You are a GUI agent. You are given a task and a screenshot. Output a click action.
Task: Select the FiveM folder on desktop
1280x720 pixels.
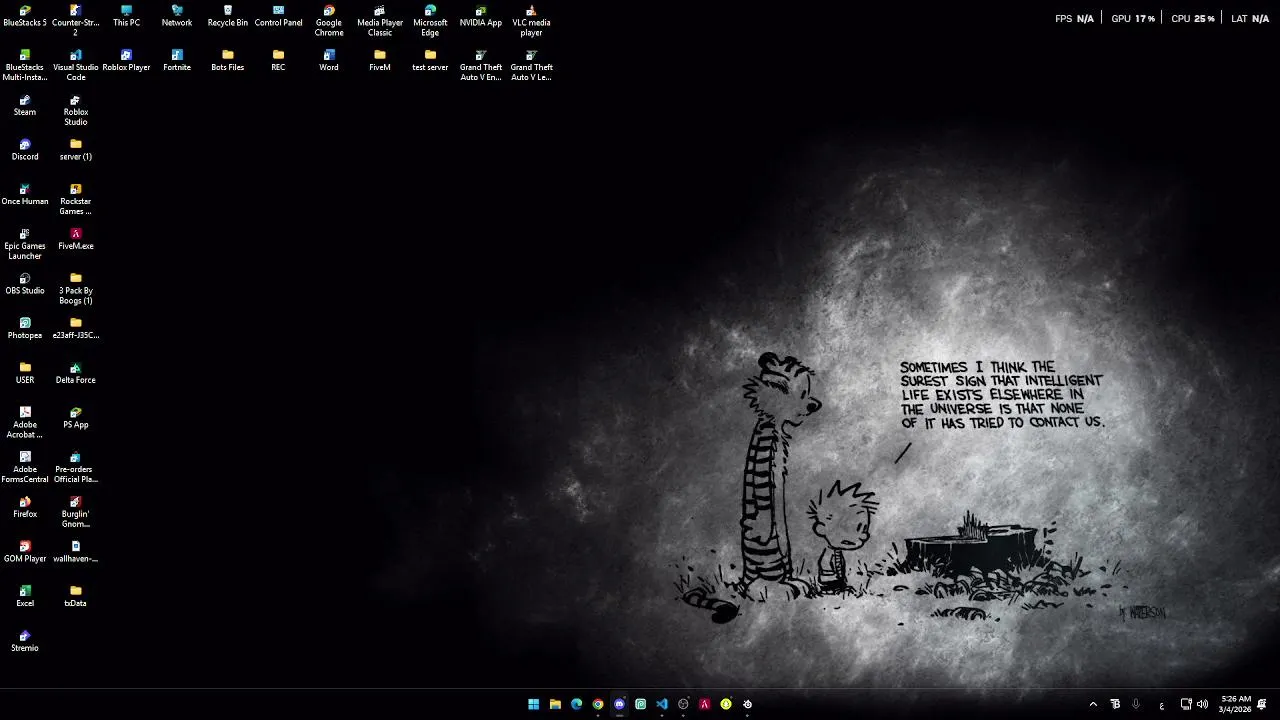click(380, 61)
